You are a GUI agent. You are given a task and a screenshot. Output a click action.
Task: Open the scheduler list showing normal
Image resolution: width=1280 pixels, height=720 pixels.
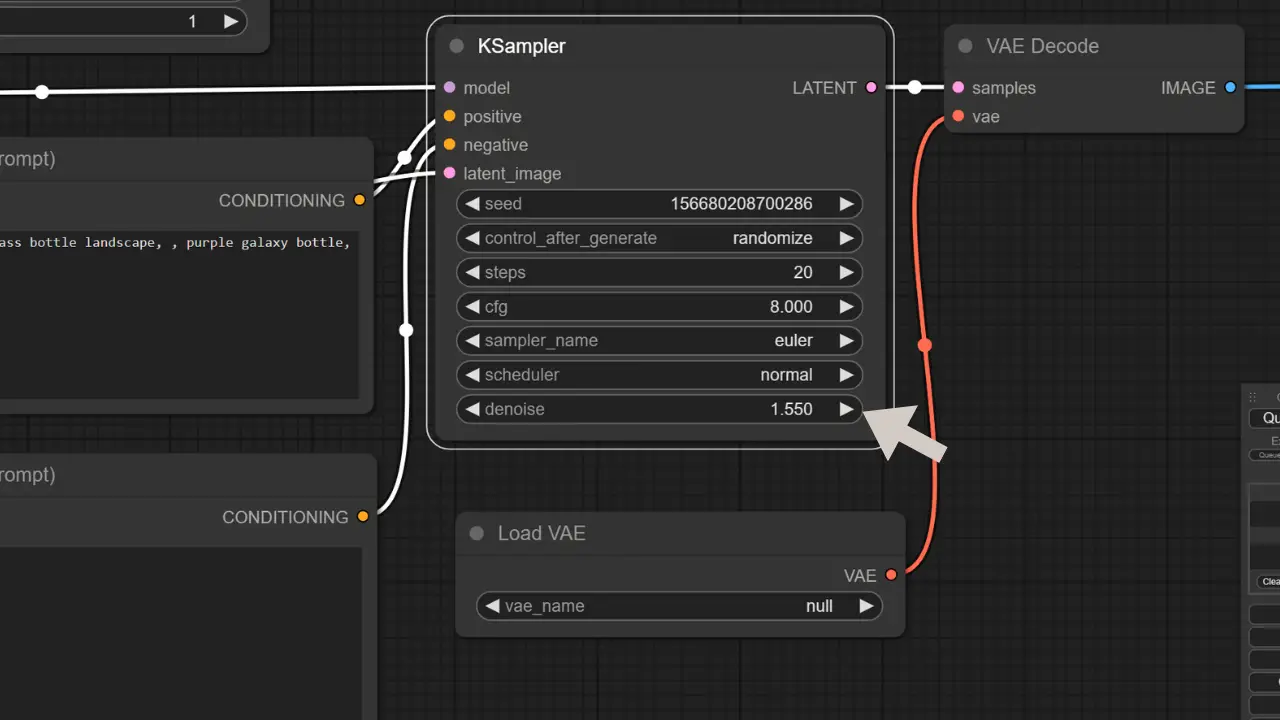click(659, 375)
